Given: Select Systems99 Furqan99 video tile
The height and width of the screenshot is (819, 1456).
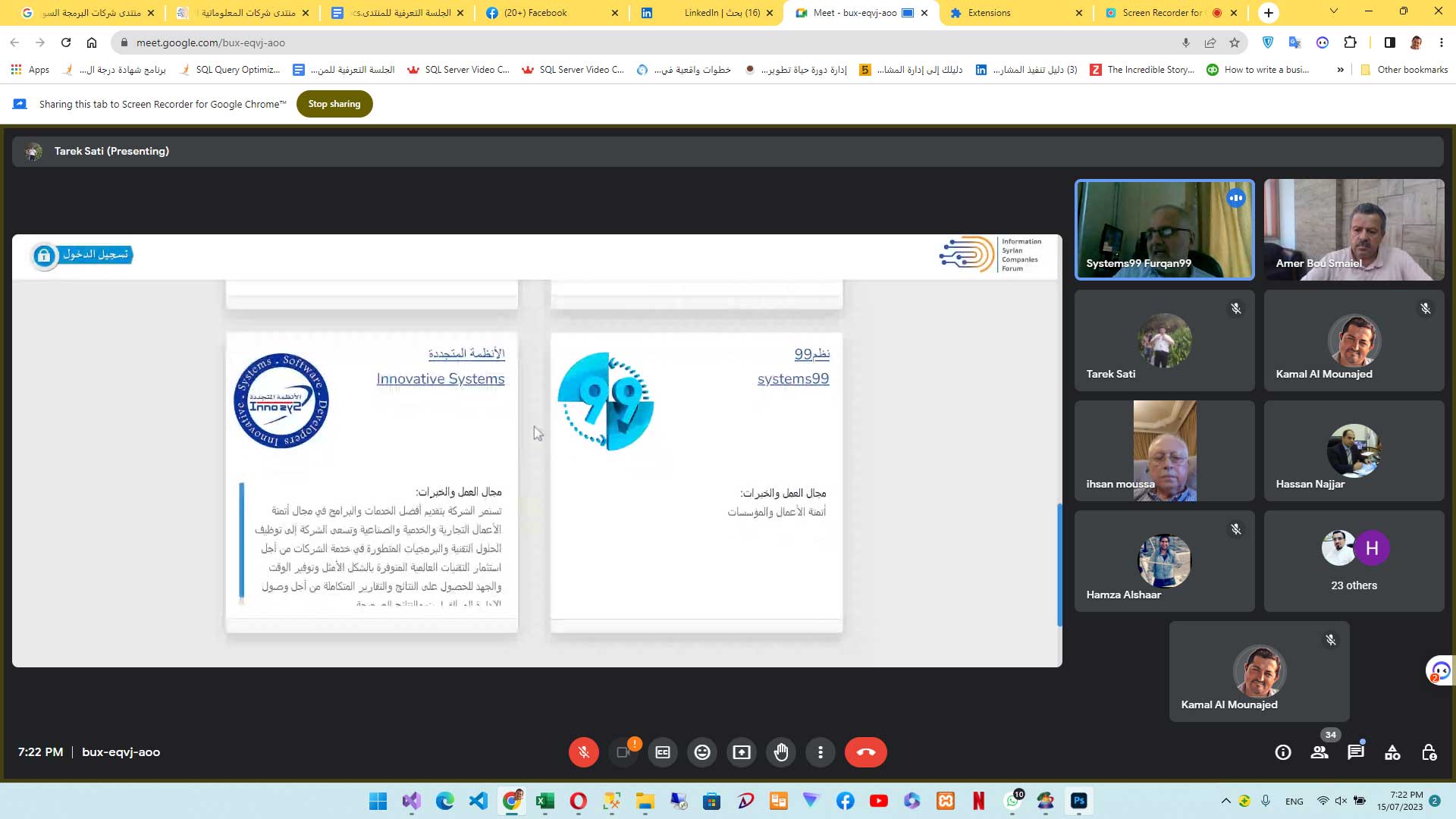Looking at the screenshot, I should (x=1164, y=230).
